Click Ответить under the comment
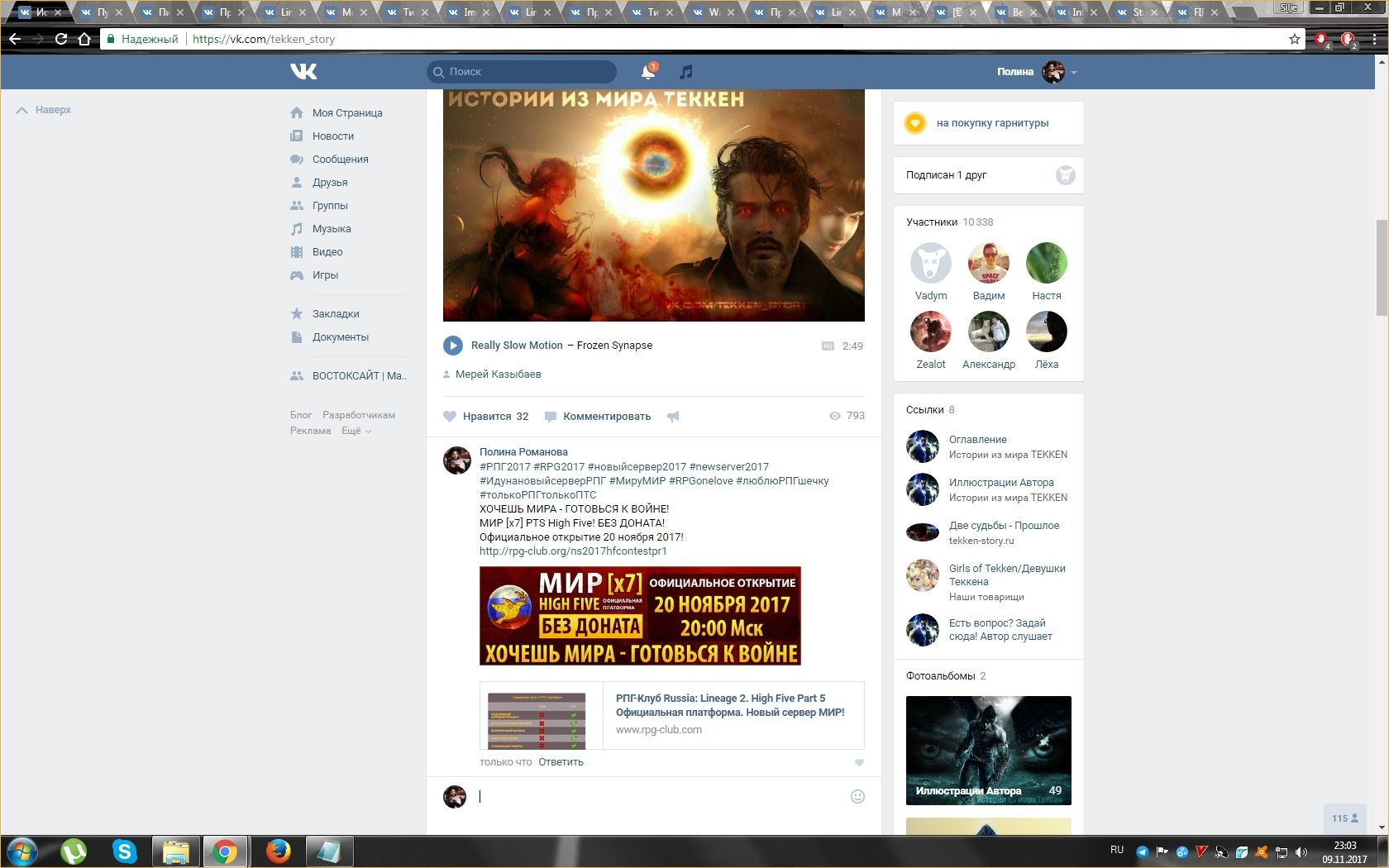The image size is (1389, 868). coord(561,762)
